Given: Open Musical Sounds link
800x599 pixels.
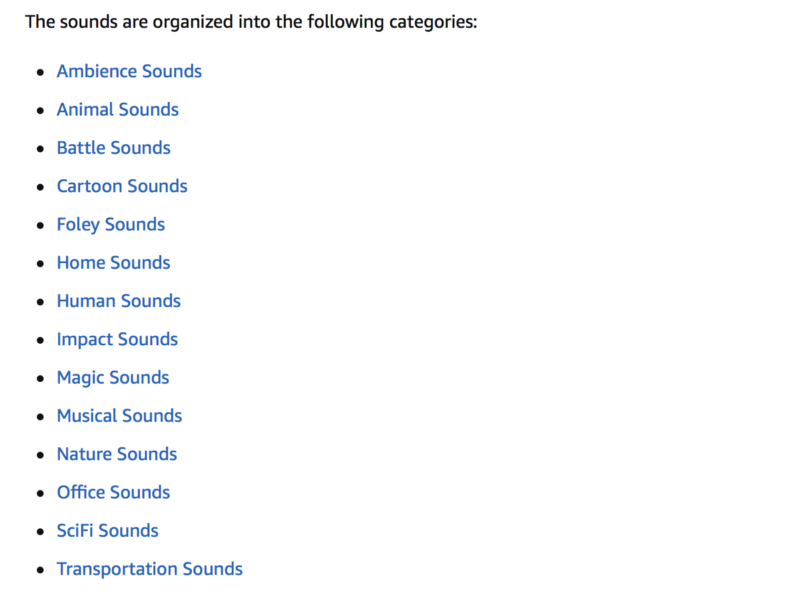Looking at the screenshot, I should click(x=119, y=416).
